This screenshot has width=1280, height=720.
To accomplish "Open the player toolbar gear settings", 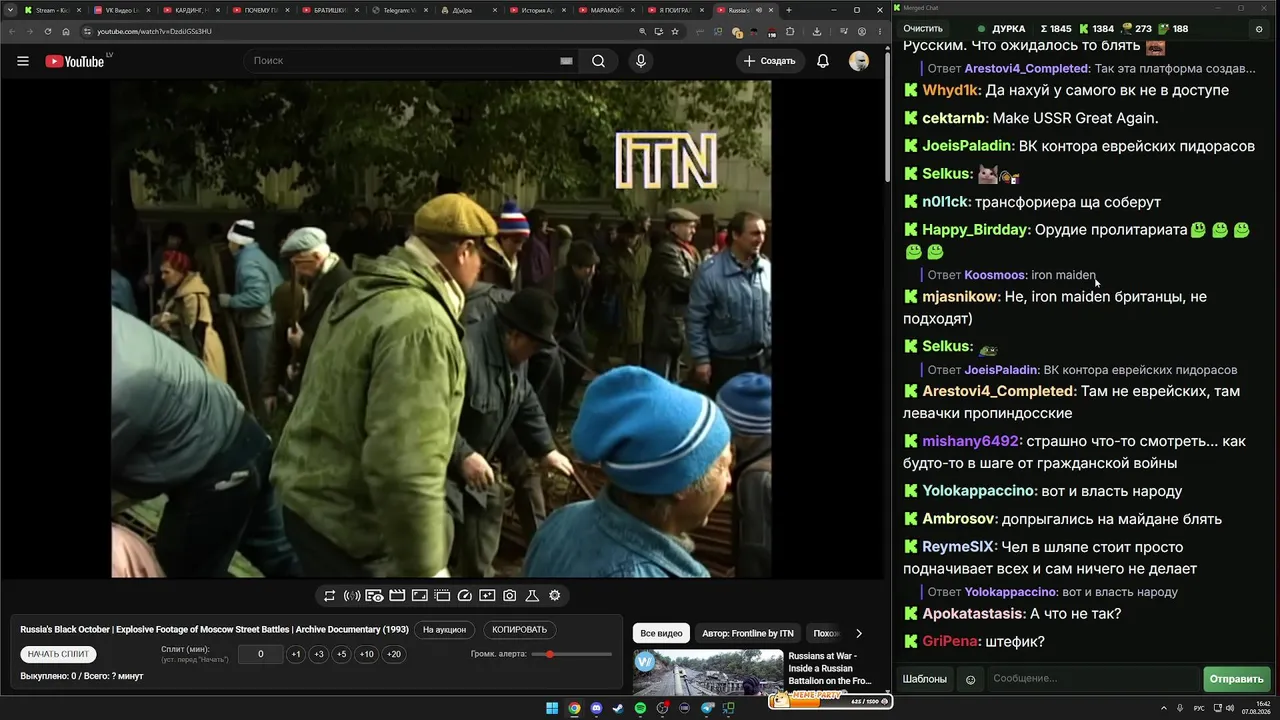I will tap(555, 596).
